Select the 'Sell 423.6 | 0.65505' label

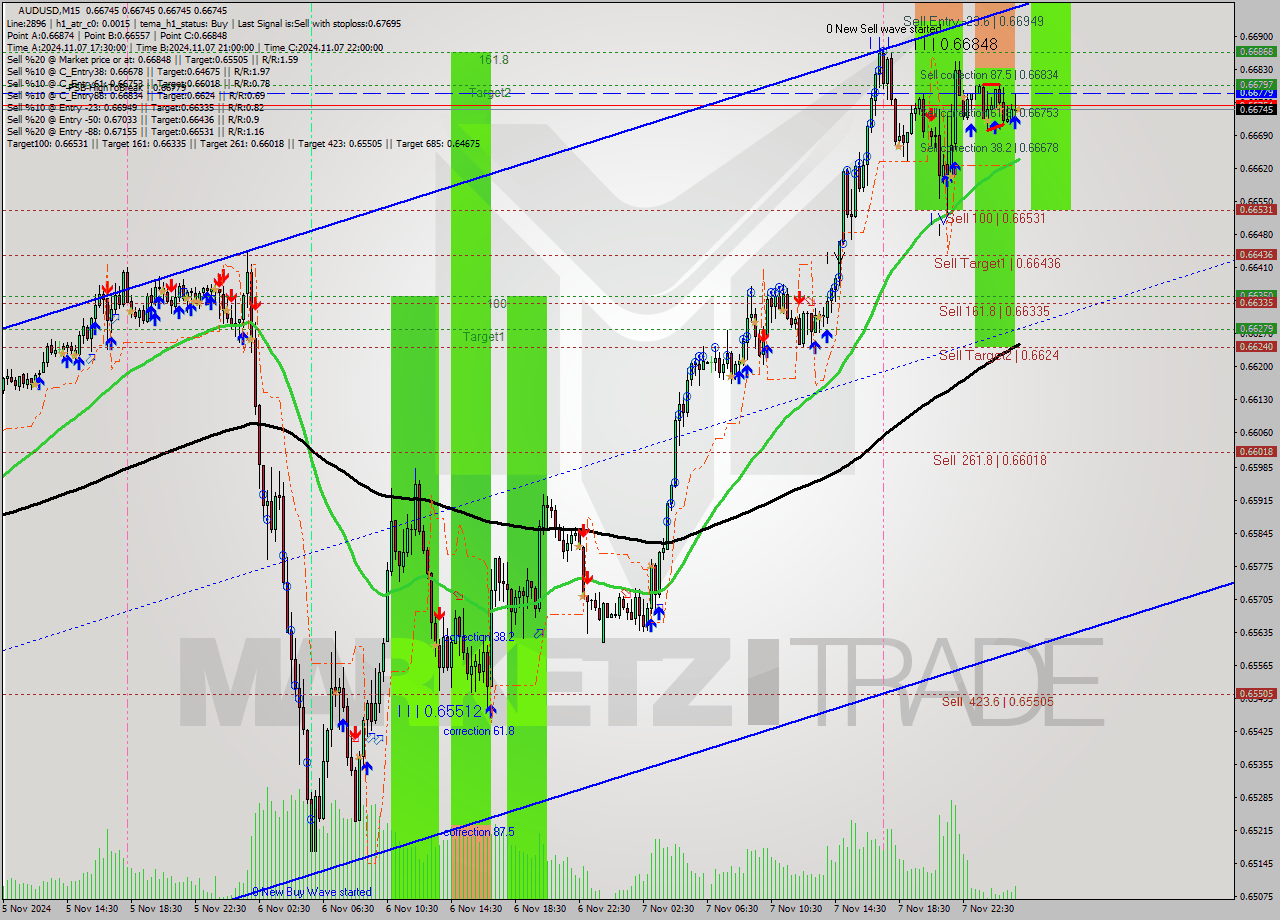(x=998, y=702)
